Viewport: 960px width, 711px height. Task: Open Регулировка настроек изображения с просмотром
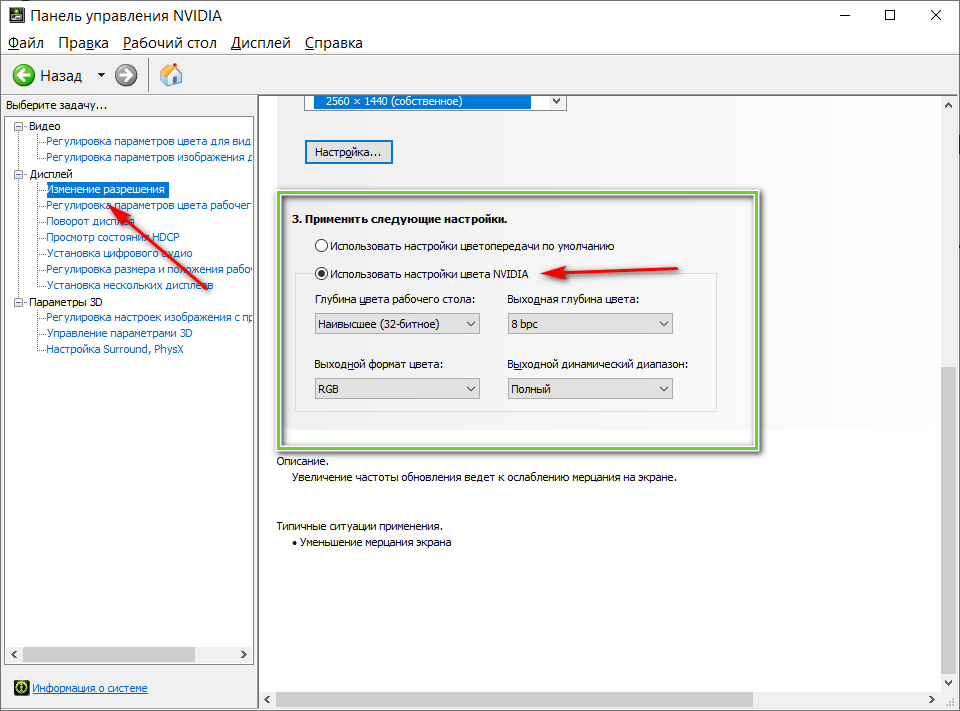[x=149, y=317]
